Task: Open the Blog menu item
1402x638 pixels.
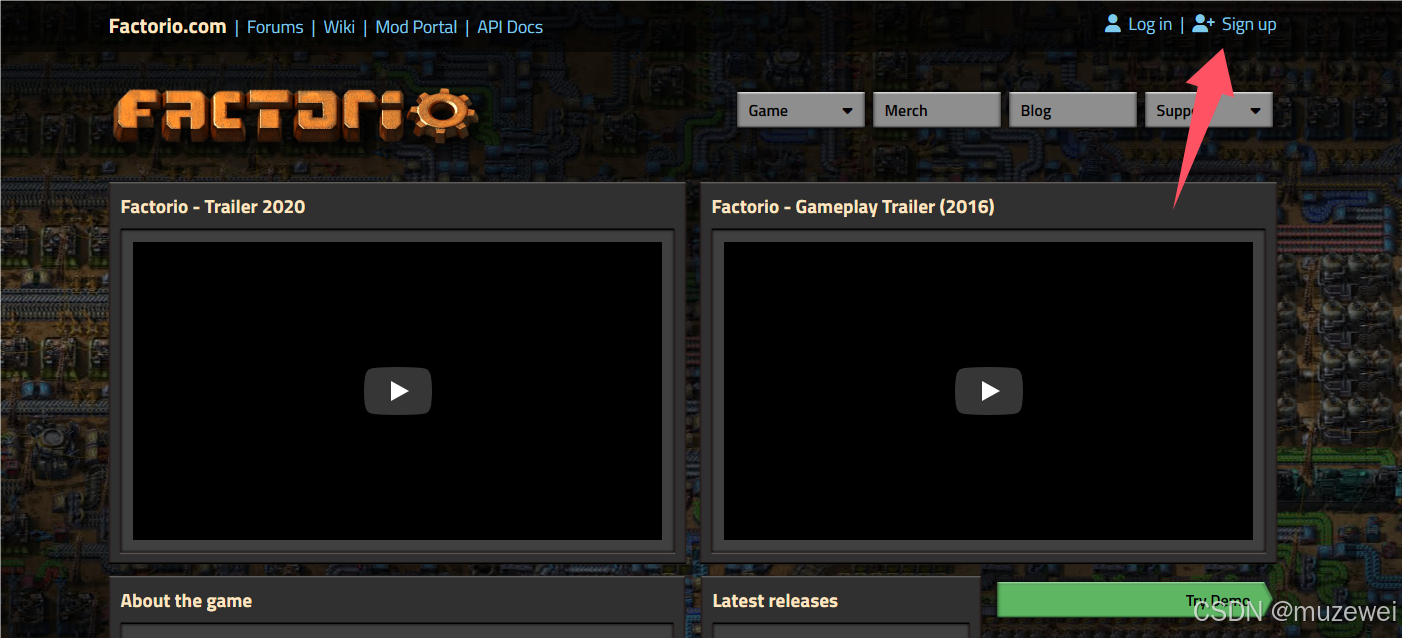Action: pos(1072,110)
